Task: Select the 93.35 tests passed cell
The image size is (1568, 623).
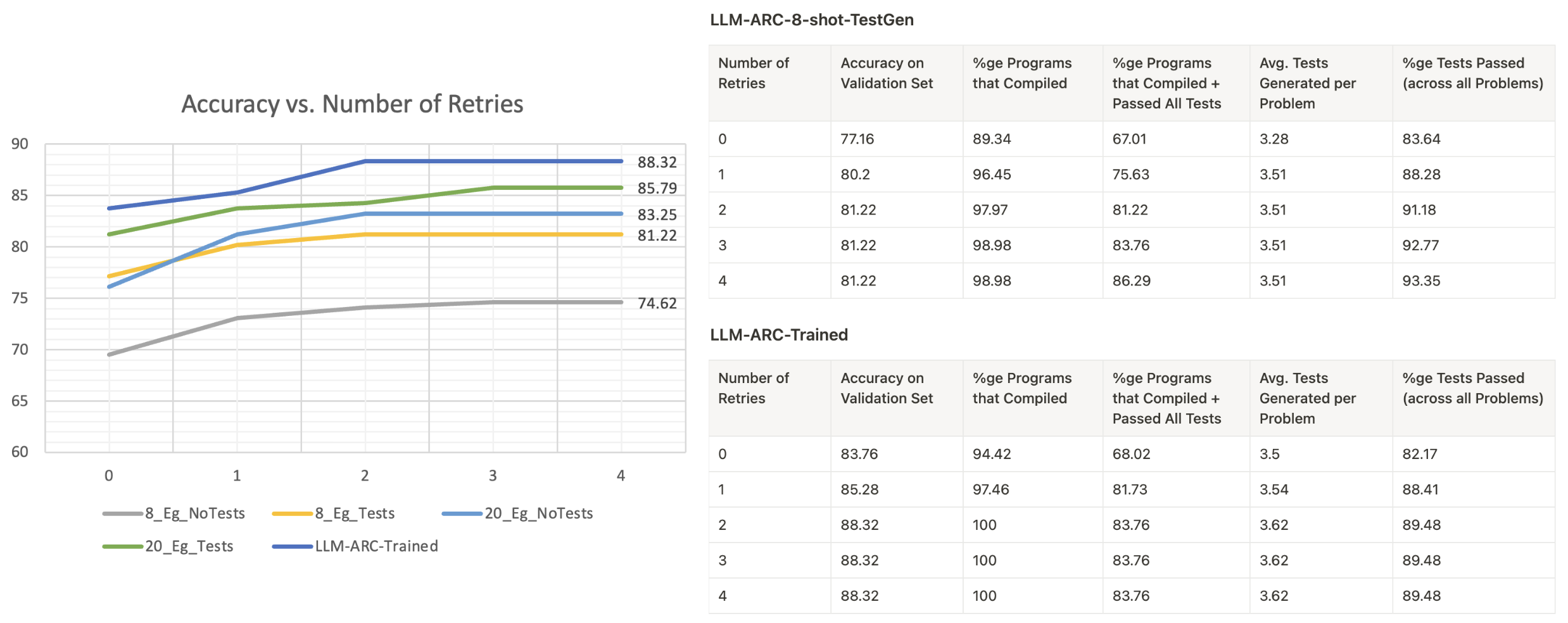Action: tap(1421, 281)
